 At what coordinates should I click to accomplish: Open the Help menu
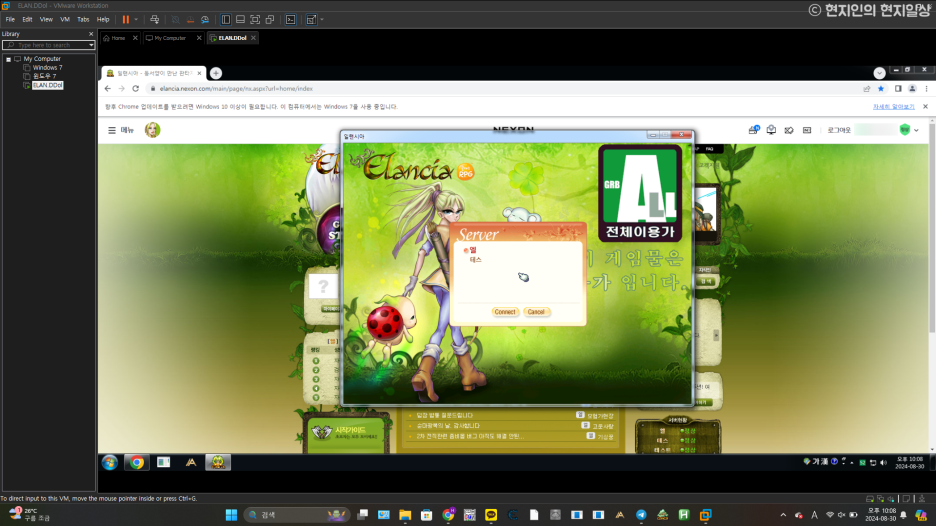[103, 20]
